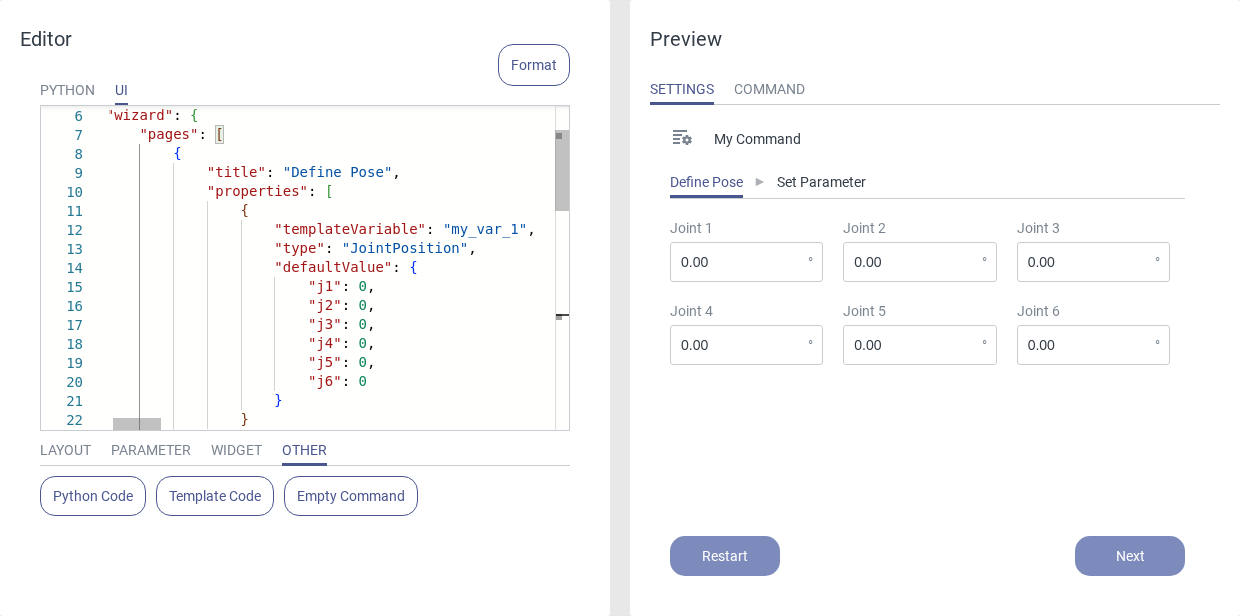The width and height of the screenshot is (1240, 616).
Task: Open the LAYOUT snippets tab
Action: pos(65,450)
